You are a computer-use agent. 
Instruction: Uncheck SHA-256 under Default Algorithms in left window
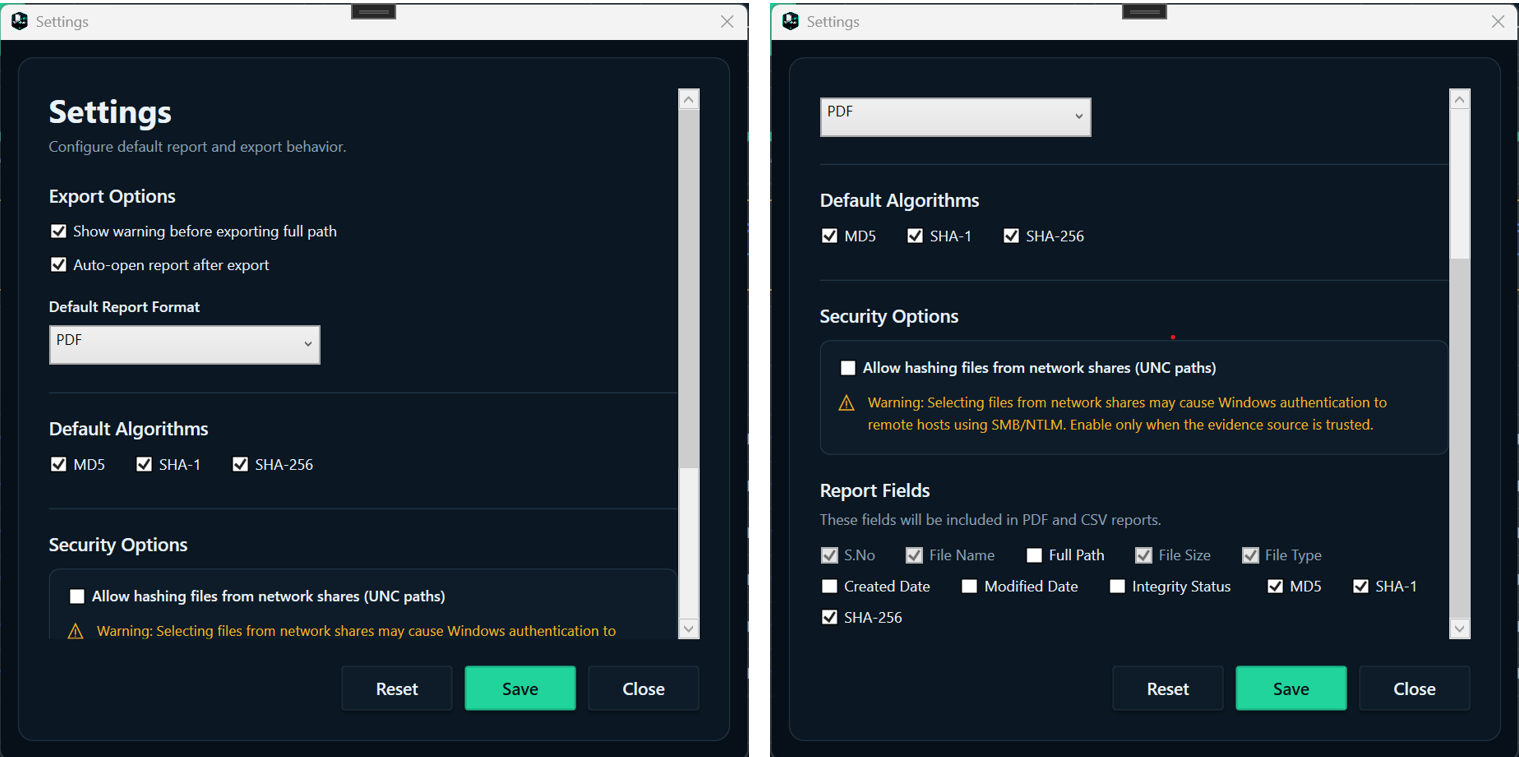[x=240, y=464]
